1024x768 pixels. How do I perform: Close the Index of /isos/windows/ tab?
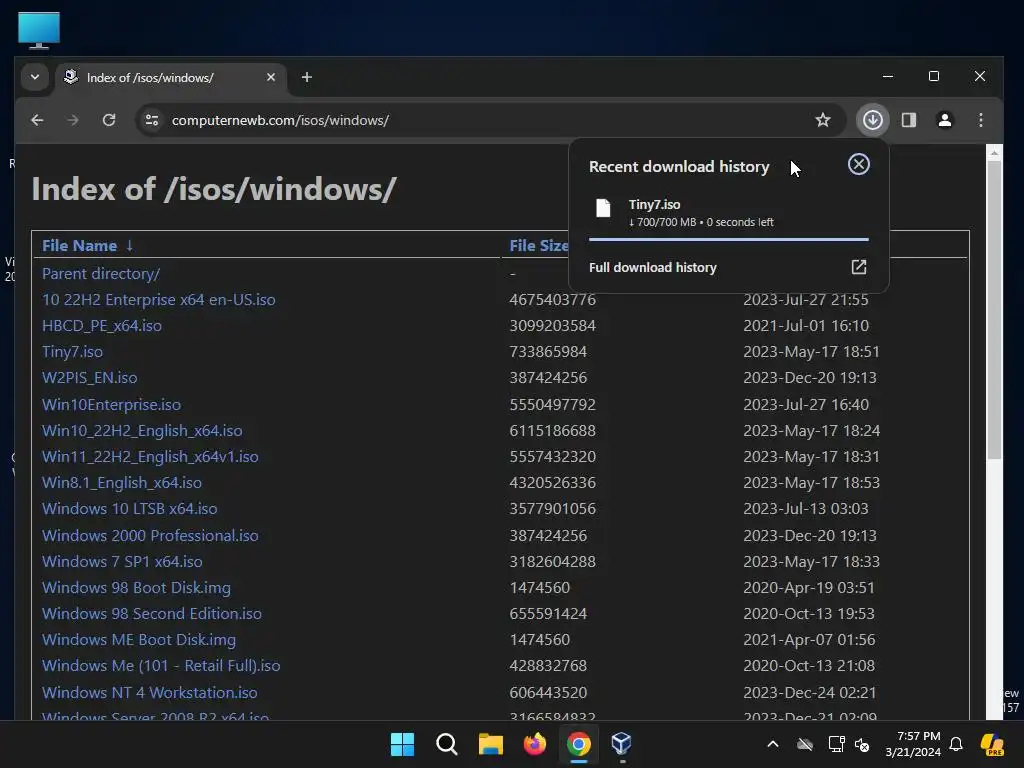271,77
